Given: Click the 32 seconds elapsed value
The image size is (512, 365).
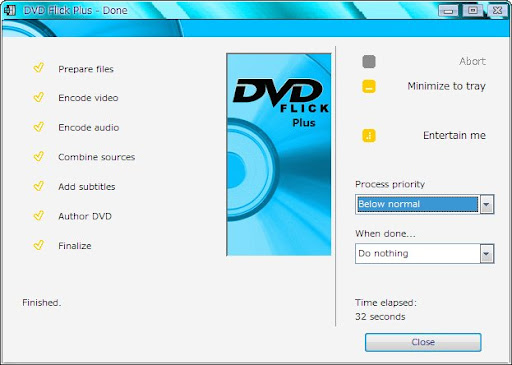Looking at the screenshot, I should [x=380, y=317].
